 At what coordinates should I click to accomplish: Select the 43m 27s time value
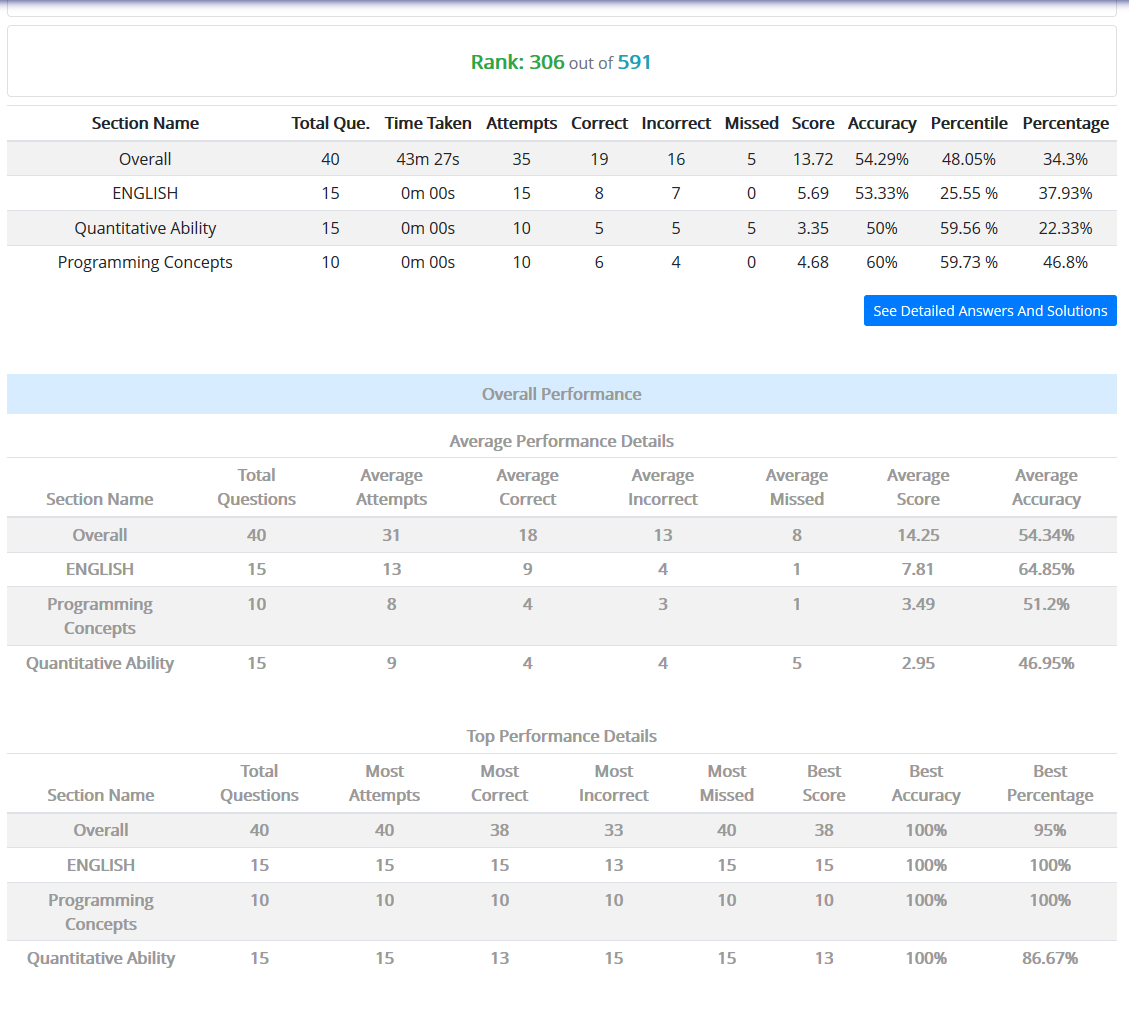click(x=428, y=159)
